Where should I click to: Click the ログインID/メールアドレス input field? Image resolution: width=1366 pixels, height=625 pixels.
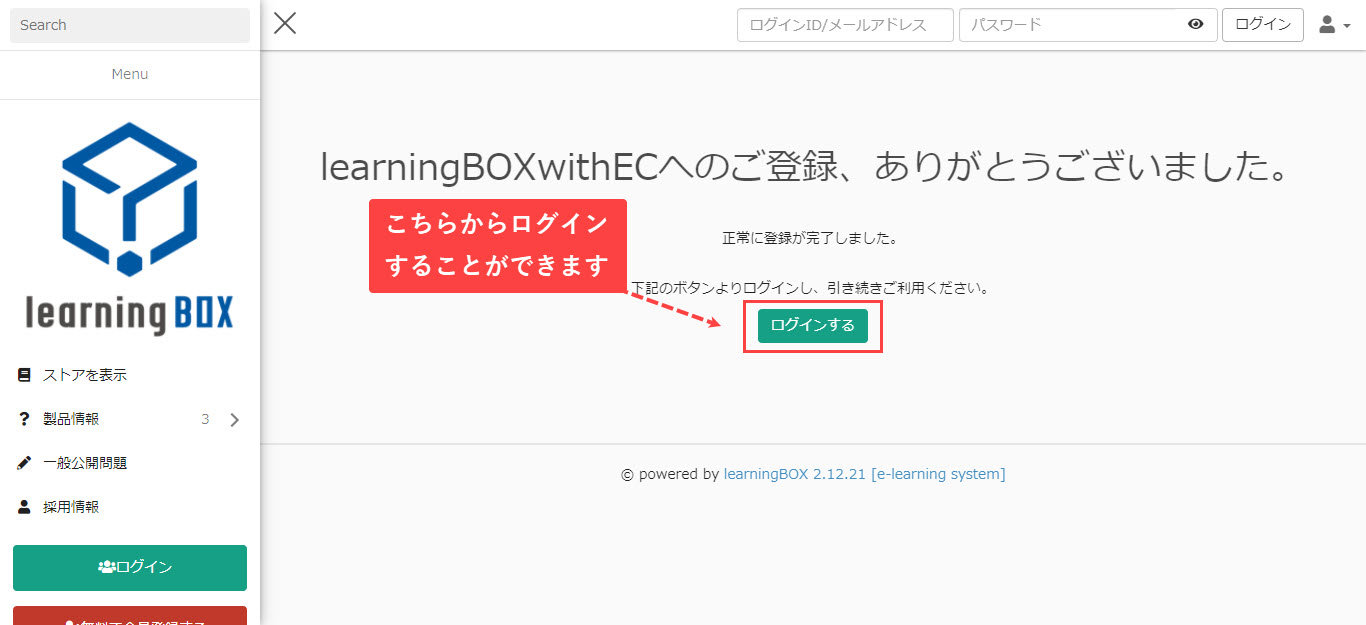pos(845,25)
